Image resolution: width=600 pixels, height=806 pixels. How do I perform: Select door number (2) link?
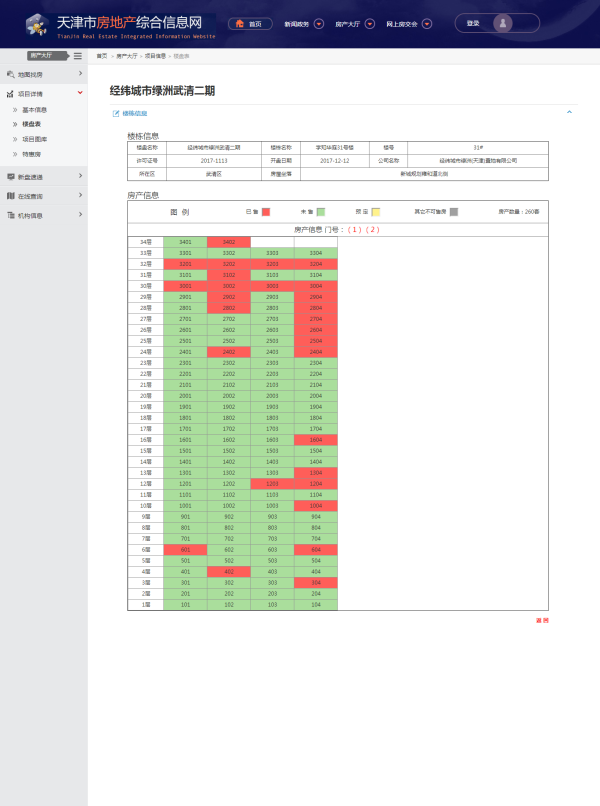tap(372, 230)
